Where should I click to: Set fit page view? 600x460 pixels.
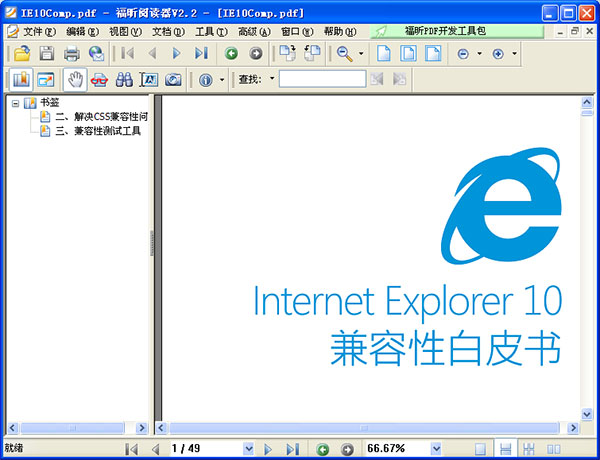point(408,53)
